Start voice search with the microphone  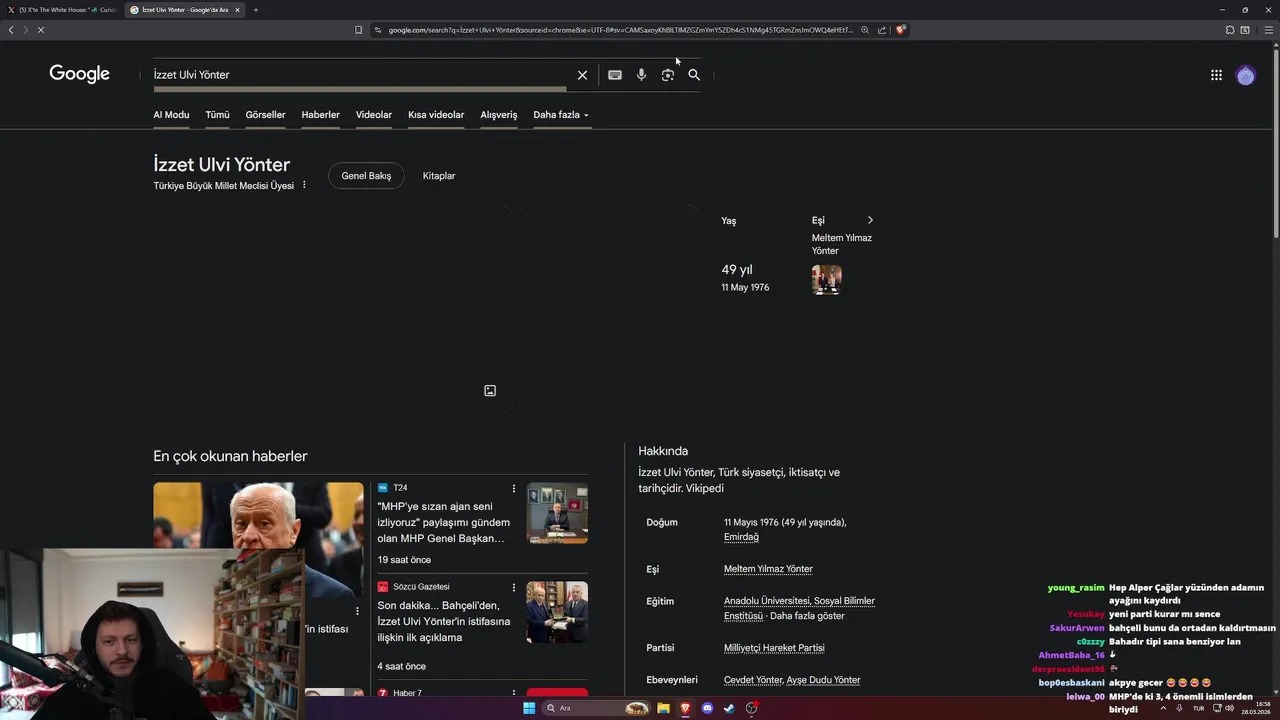(641, 75)
